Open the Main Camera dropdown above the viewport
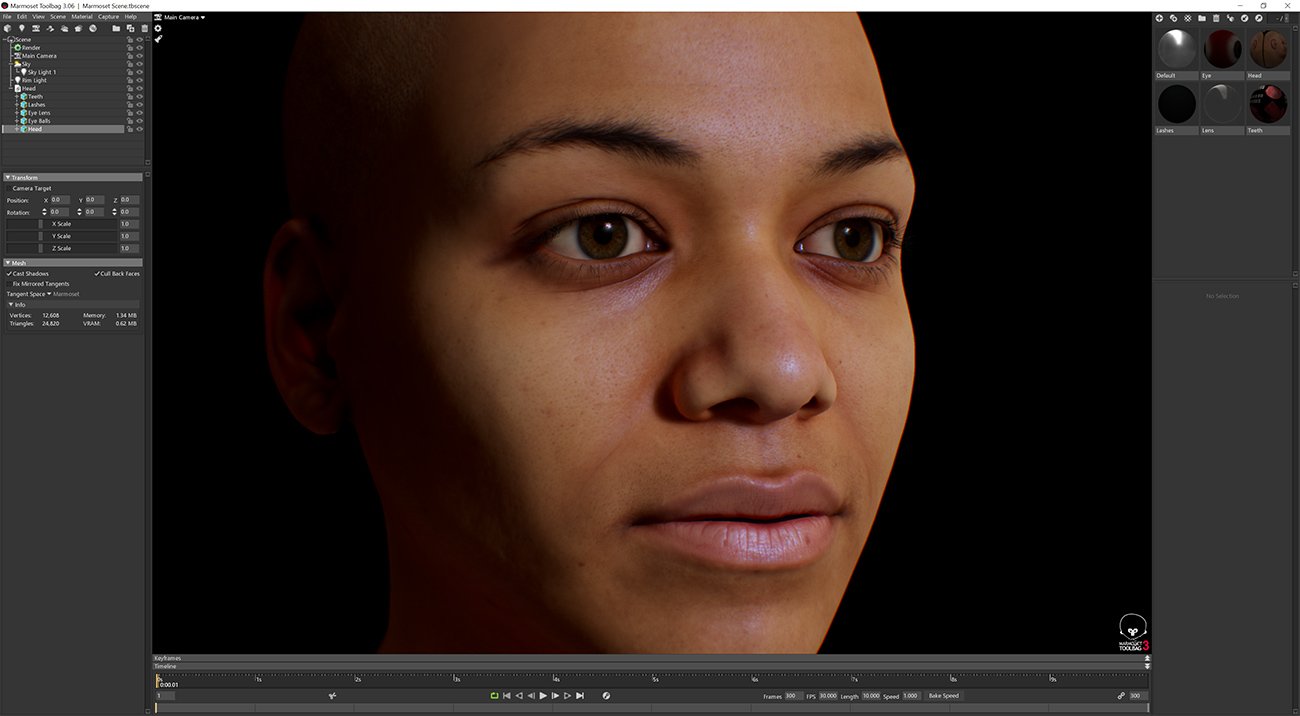 pos(181,17)
